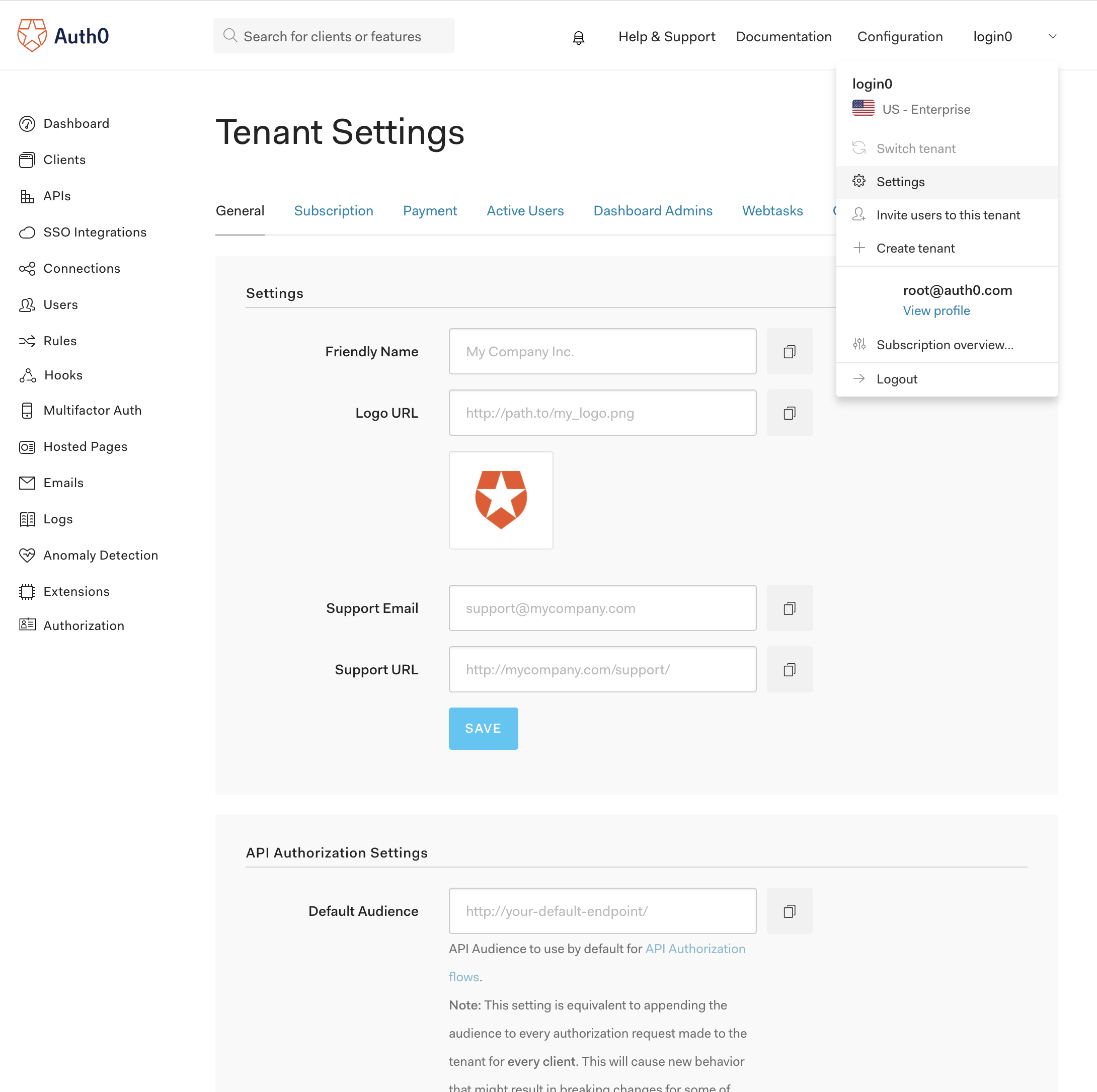Switch to the Dashboard Admins tab

pos(652,211)
